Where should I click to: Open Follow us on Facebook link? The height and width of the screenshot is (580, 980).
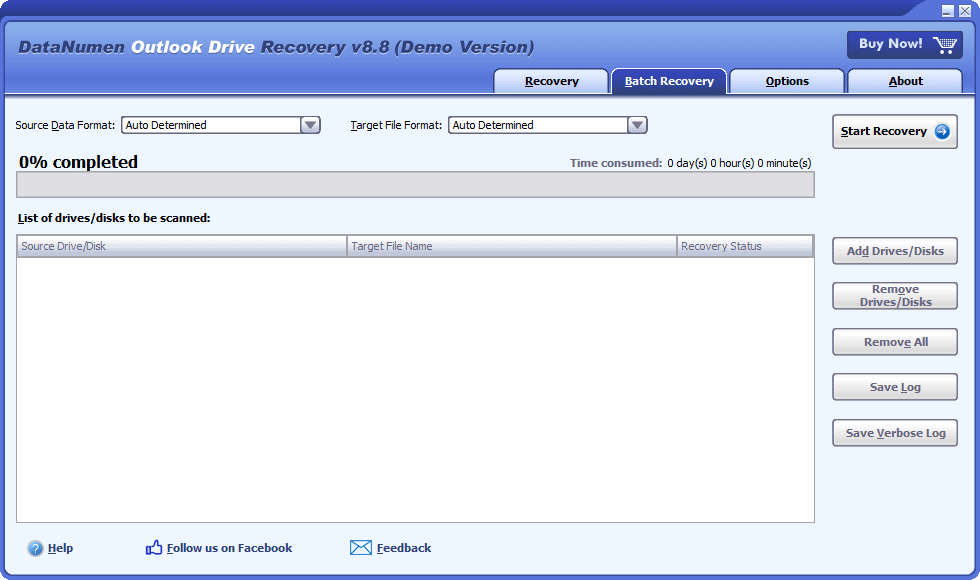tap(229, 548)
